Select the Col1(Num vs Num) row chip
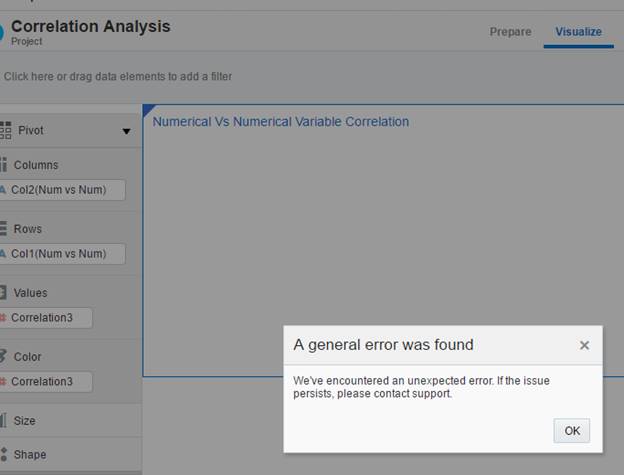624x475 pixels. click(64, 254)
